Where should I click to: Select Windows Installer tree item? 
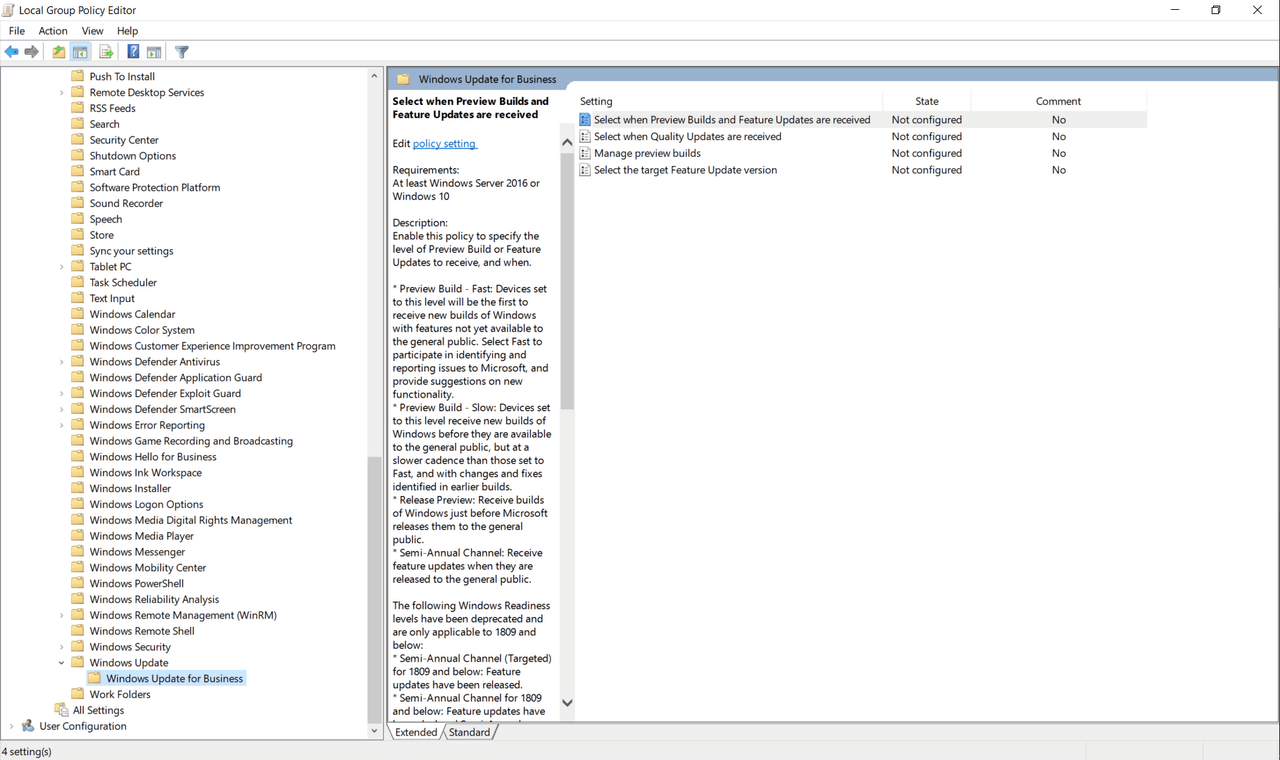point(130,488)
